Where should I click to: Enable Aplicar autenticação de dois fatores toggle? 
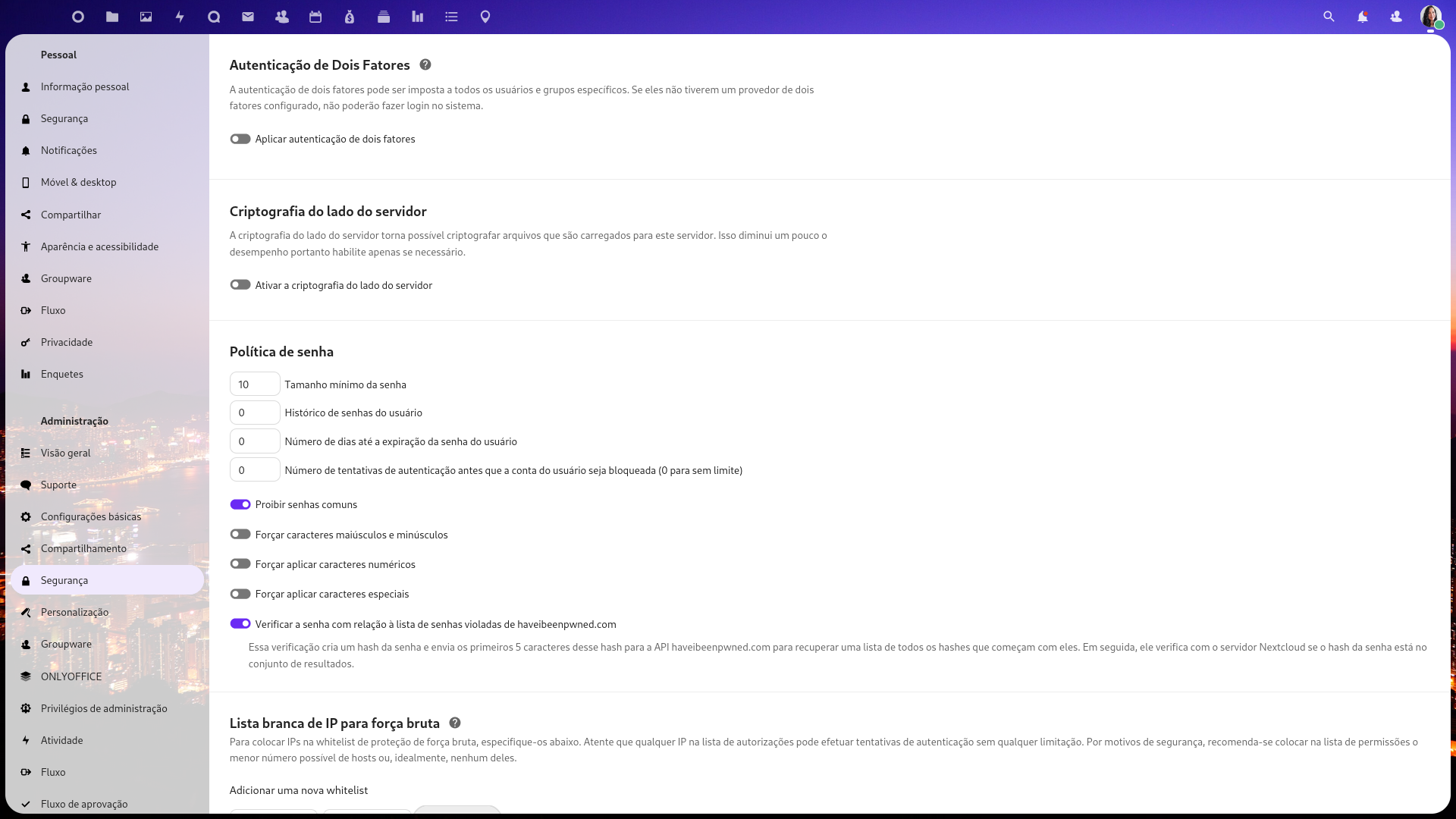click(240, 139)
